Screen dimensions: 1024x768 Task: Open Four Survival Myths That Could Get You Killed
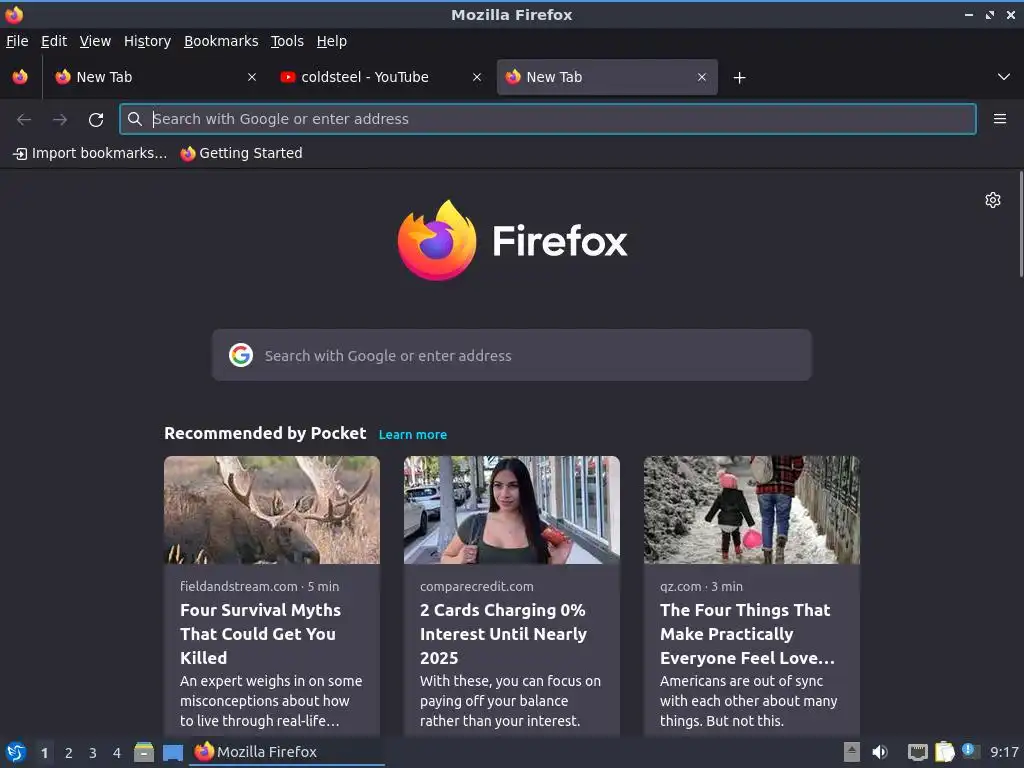[x=261, y=633]
